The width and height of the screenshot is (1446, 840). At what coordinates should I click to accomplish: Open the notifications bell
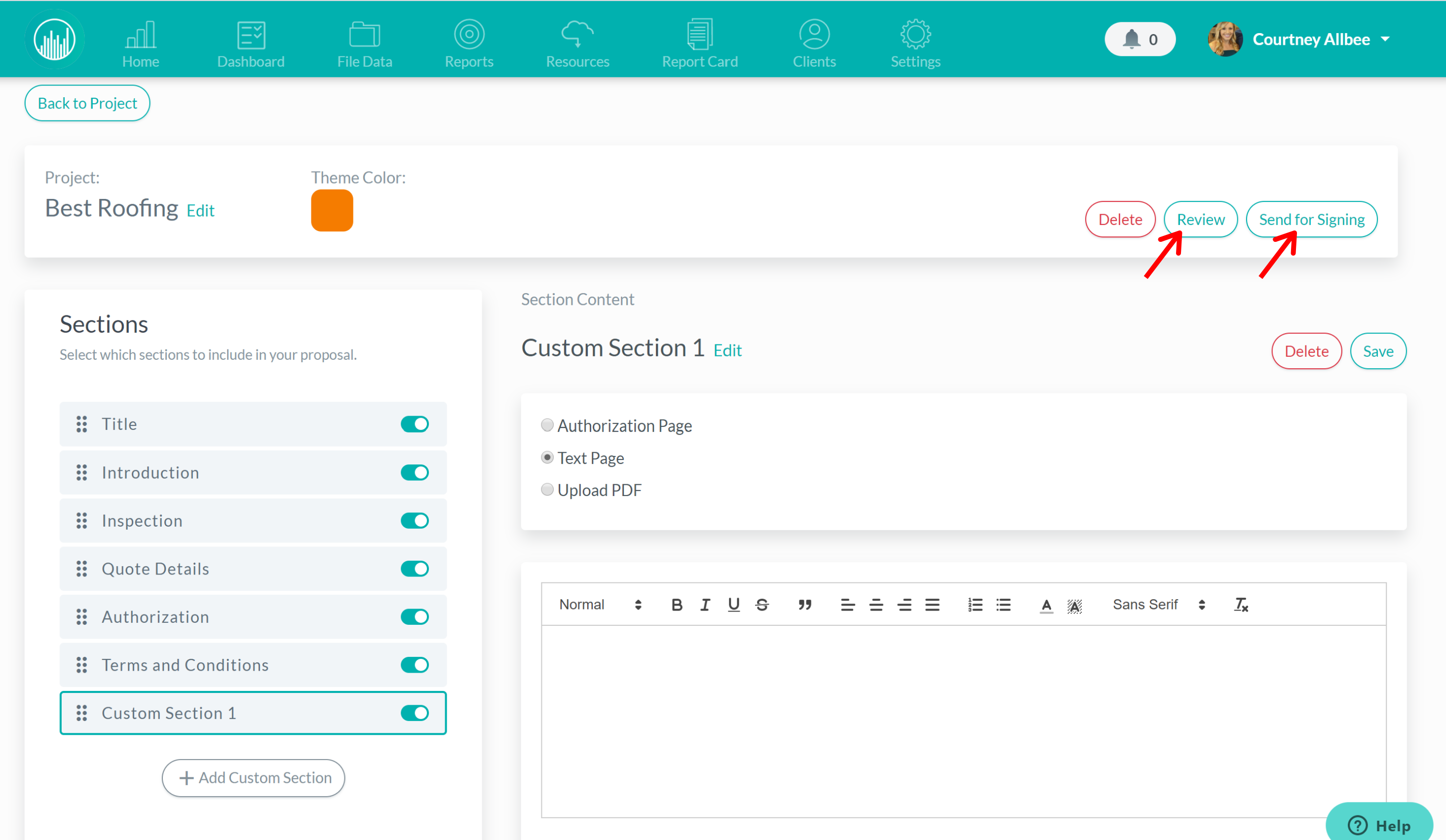pos(1140,39)
